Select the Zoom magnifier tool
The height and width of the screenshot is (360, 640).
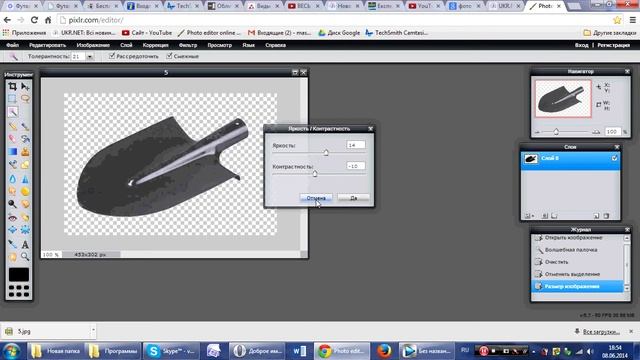tap(25, 256)
